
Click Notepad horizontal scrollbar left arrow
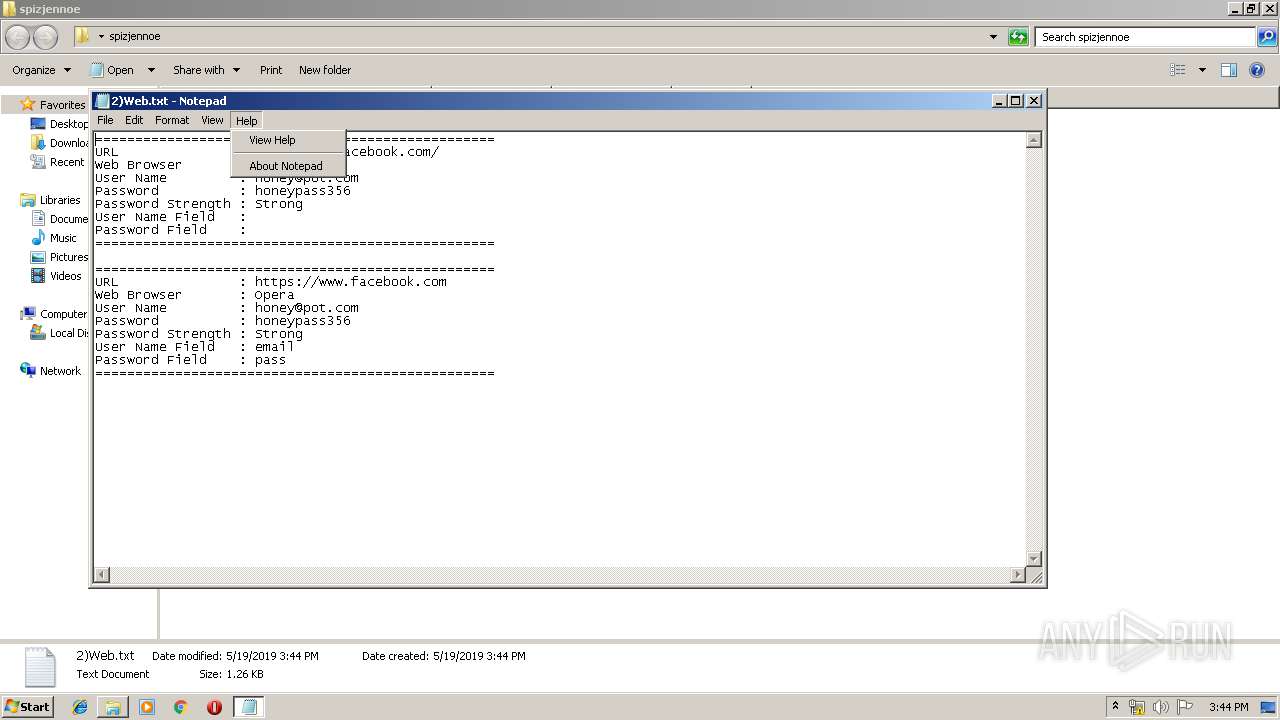(x=101, y=575)
